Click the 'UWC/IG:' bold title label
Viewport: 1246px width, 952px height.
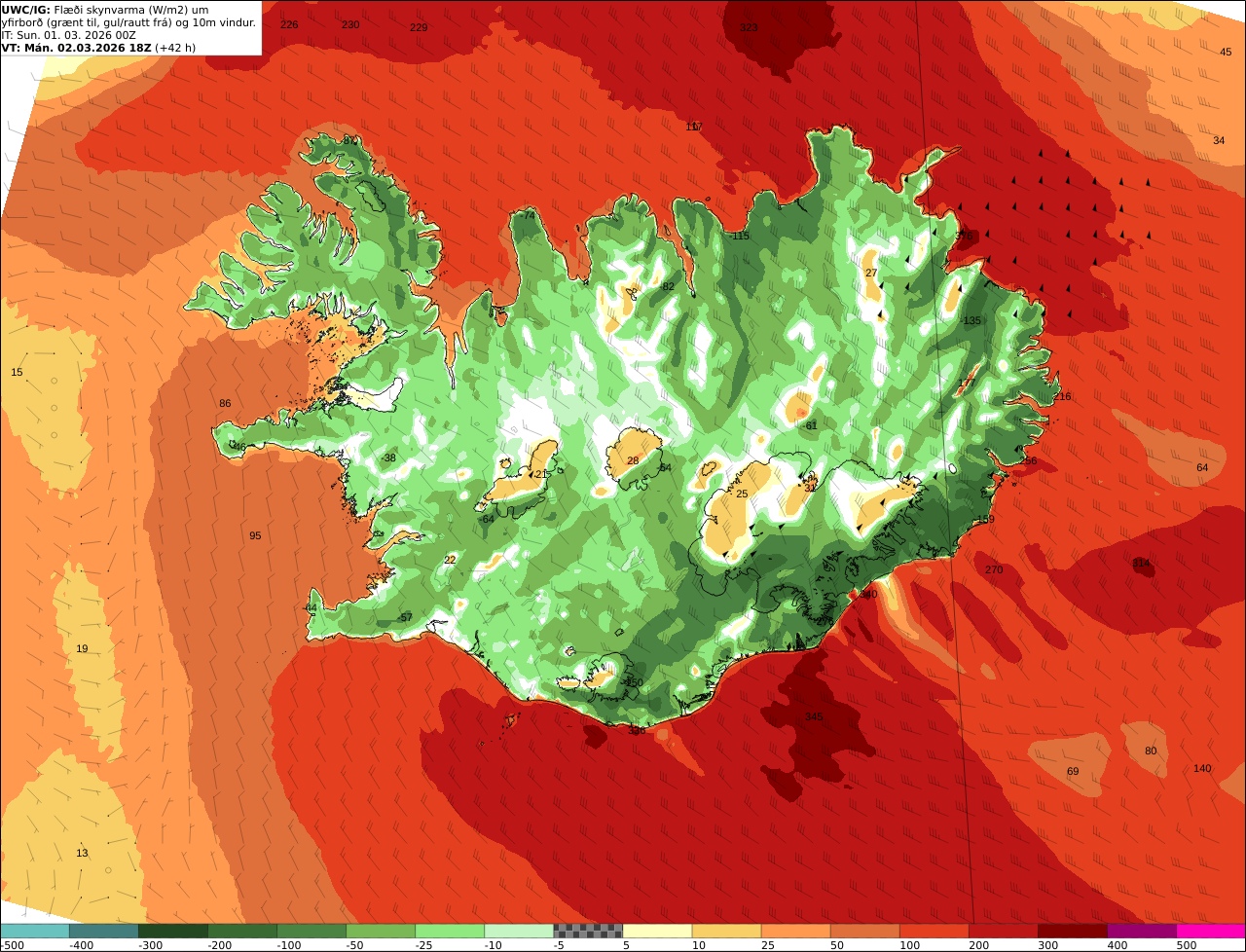click(x=25, y=10)
